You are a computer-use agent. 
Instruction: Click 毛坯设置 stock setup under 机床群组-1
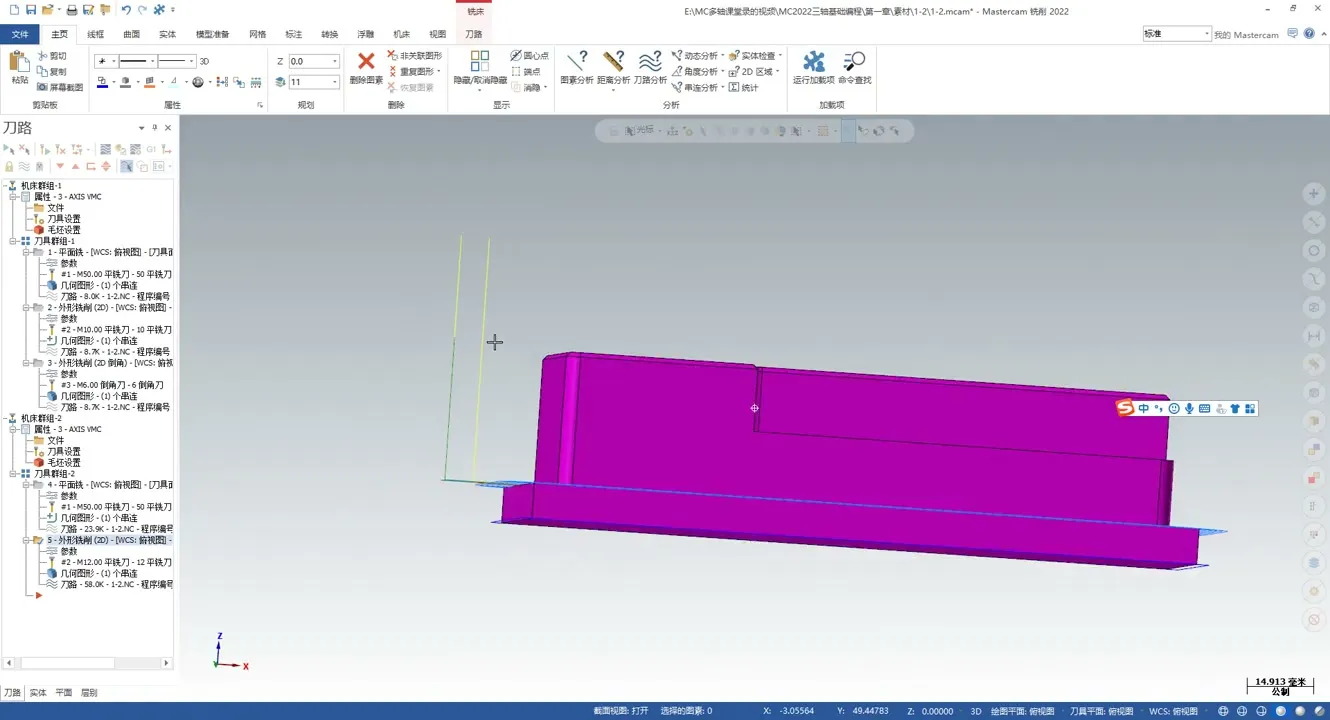(x=63, y=230)
